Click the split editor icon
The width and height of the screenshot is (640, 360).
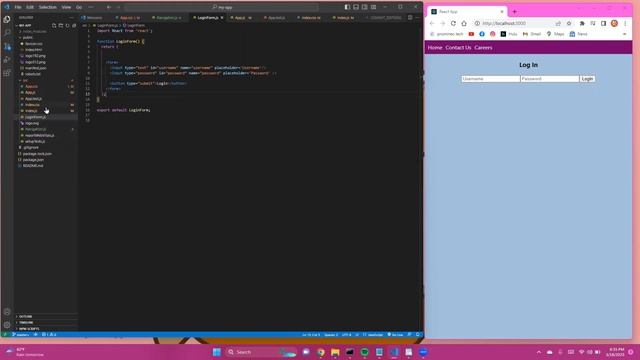point(410,18)
